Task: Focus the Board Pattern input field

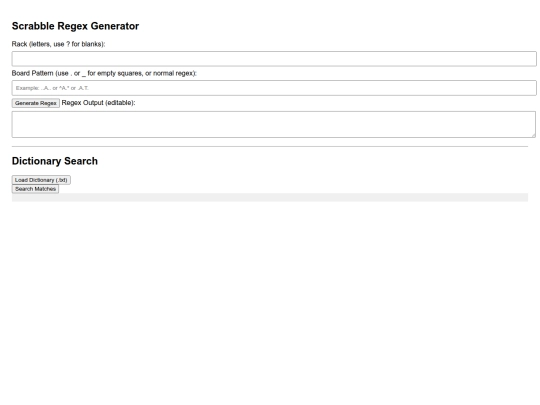Action: tap(274, 88)
